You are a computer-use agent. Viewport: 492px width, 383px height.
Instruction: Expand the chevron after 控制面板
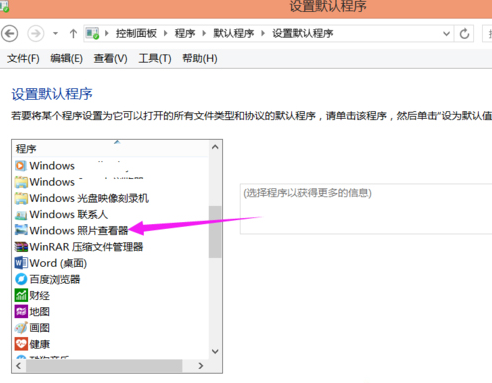[x=165, y=33]
